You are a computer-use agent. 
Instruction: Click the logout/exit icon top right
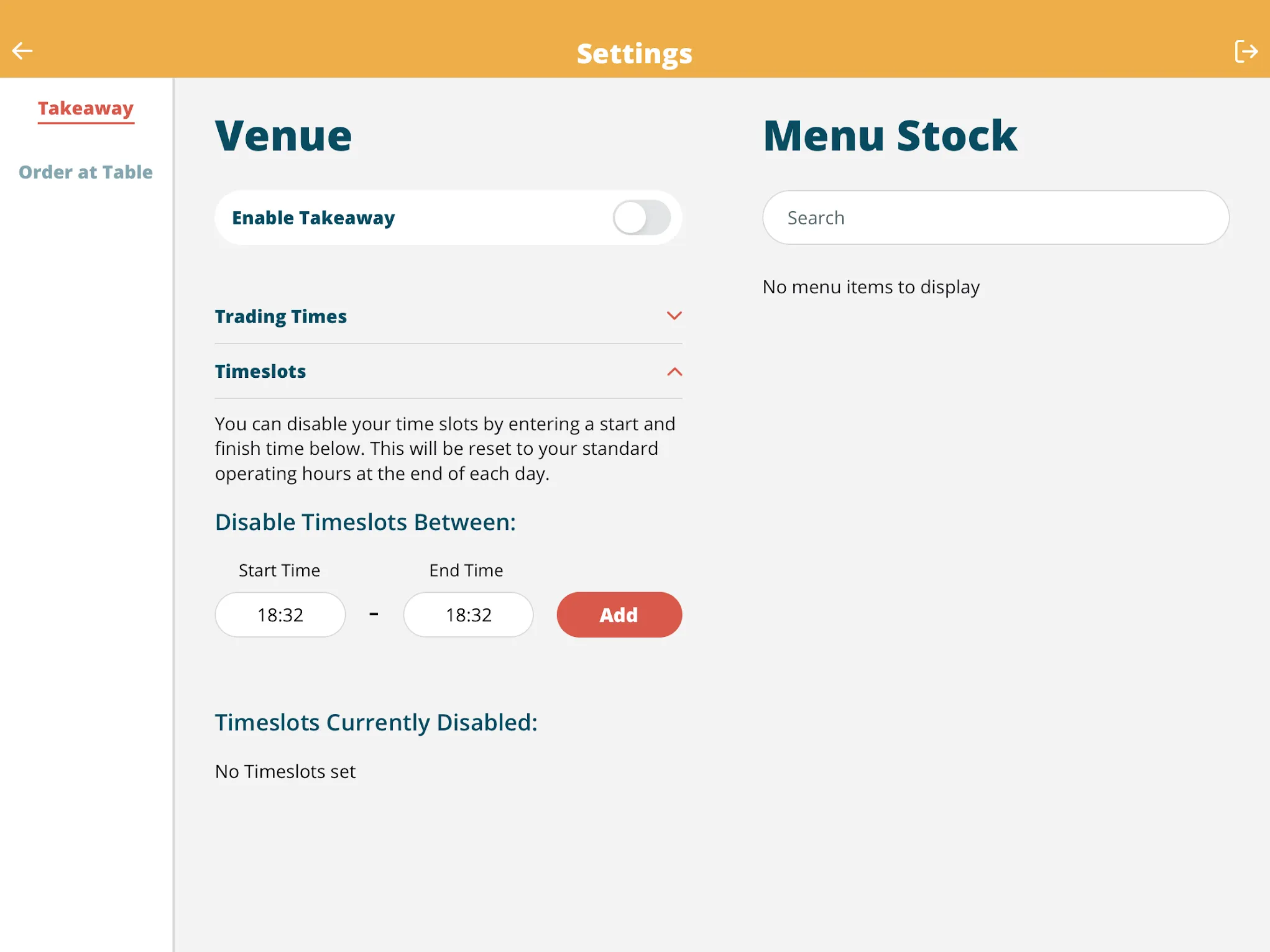(x=1246, y=50)
